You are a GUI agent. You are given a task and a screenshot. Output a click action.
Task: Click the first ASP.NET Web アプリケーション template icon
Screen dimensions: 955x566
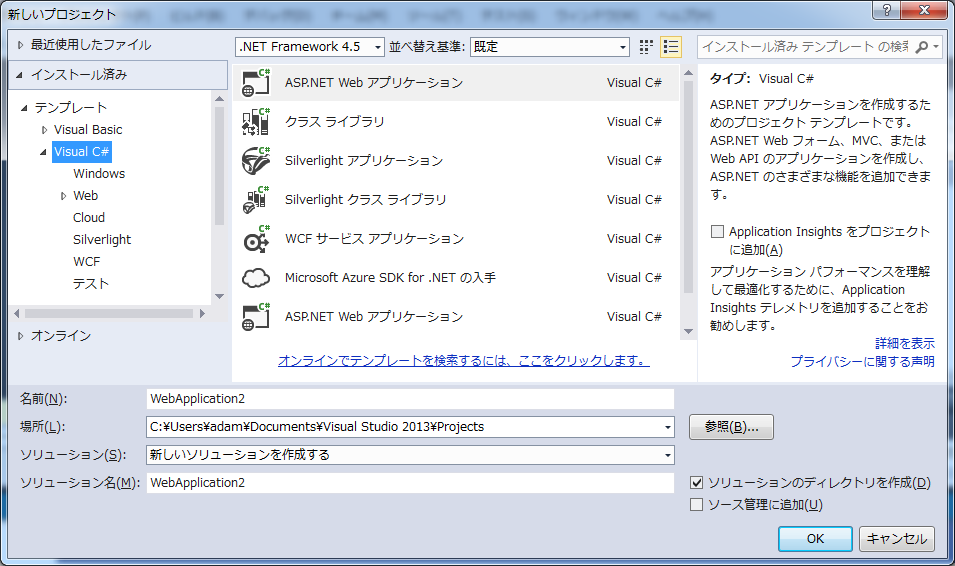pyautogui.click(x=256, y=83)
